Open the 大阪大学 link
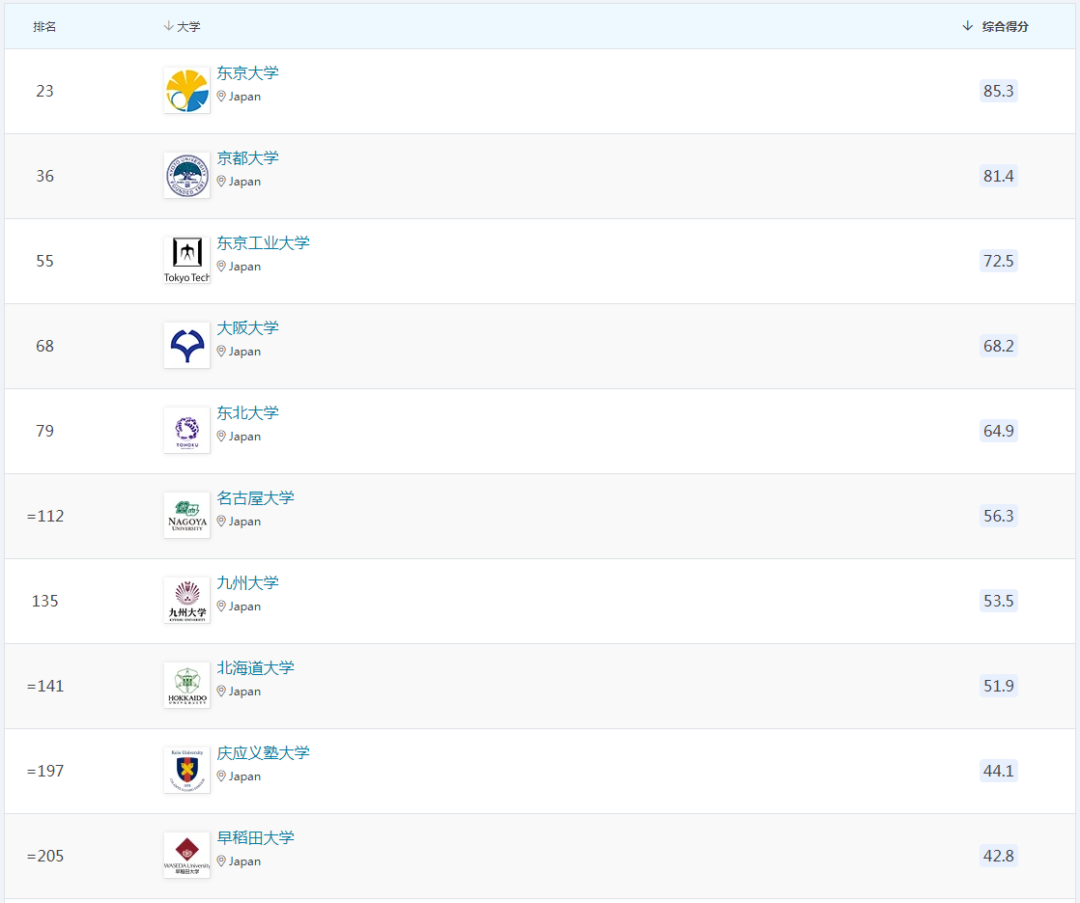Image resolution: width=1080 pixels, height=903 pixels. (x=248, y=328)
